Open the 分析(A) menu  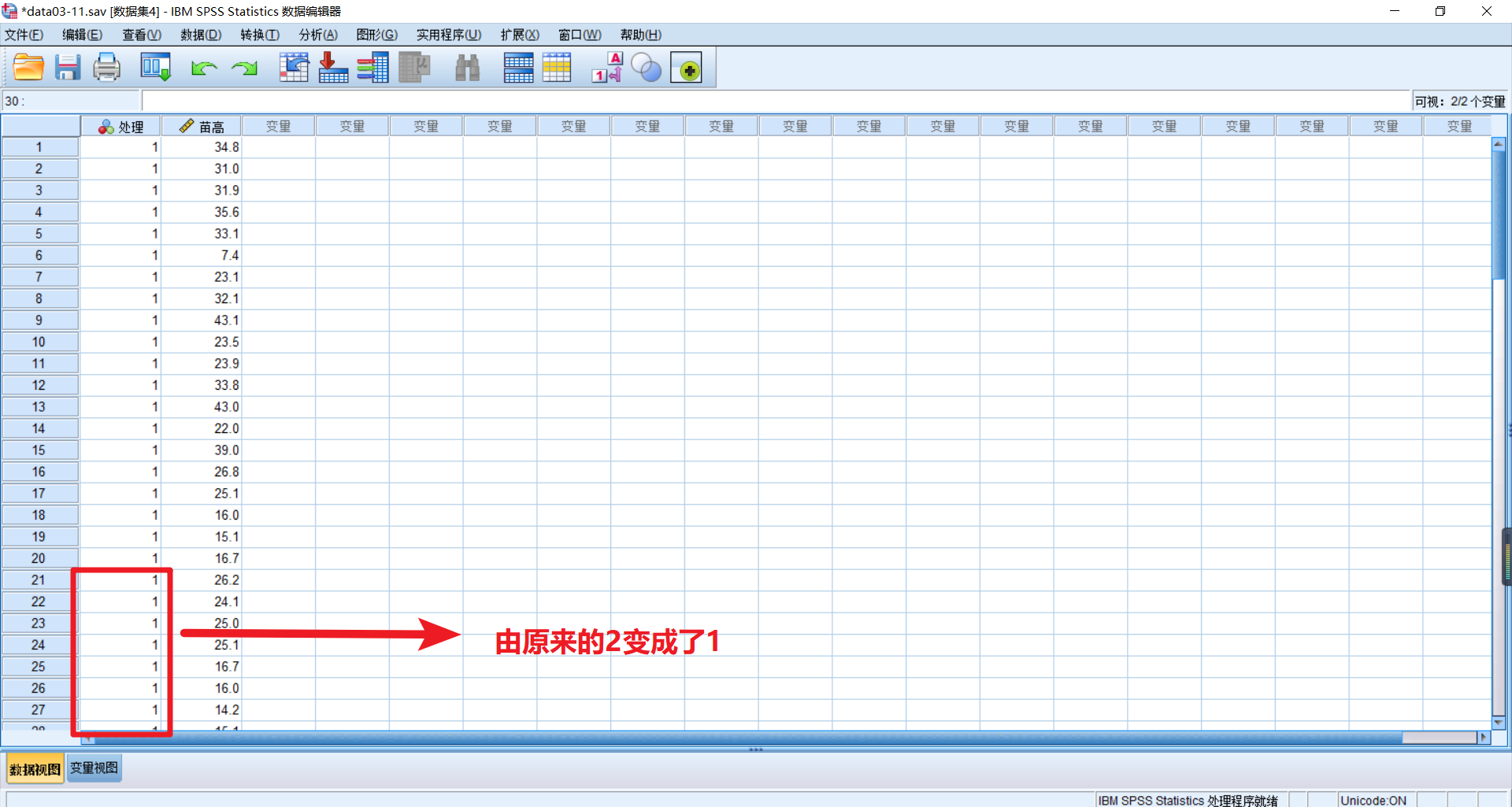[318, 35]
